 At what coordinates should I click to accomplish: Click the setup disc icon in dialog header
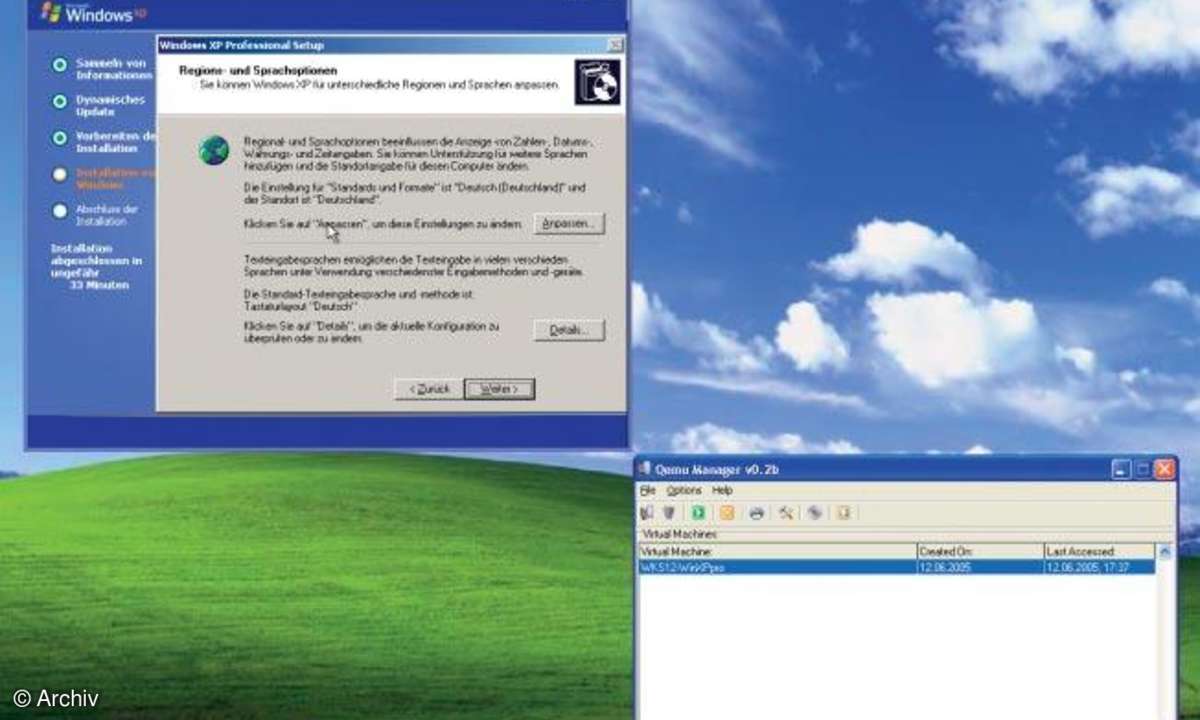tap(597, 82)
